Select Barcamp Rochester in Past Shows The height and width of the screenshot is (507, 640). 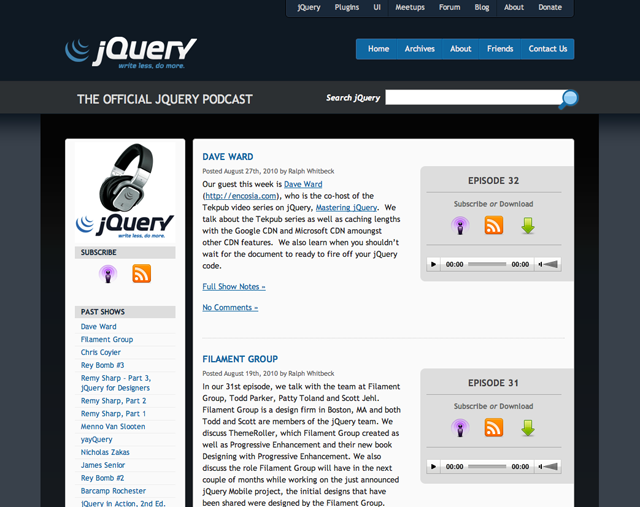coord(113,491)
